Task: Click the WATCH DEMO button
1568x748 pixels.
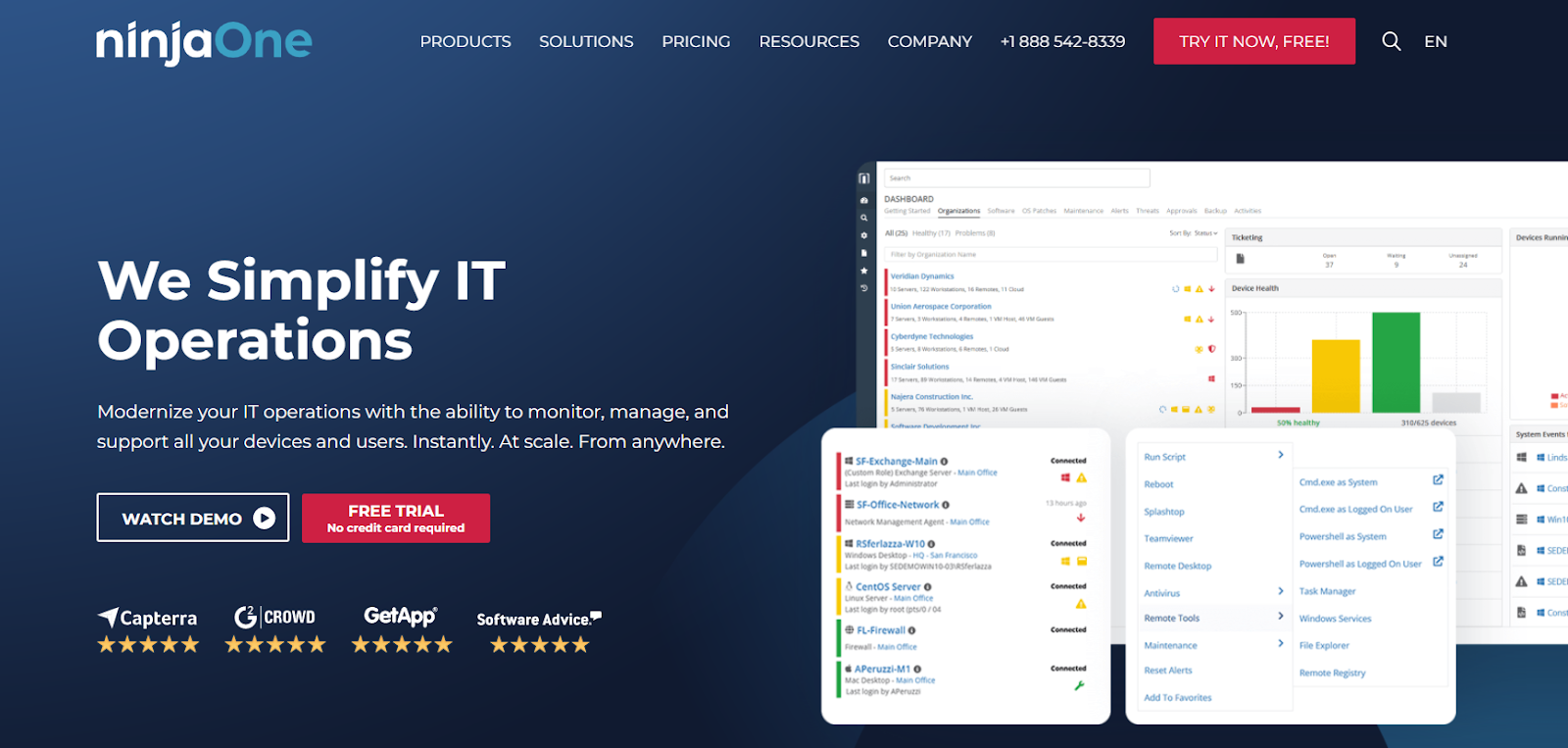Action: [x=193, y=518]
